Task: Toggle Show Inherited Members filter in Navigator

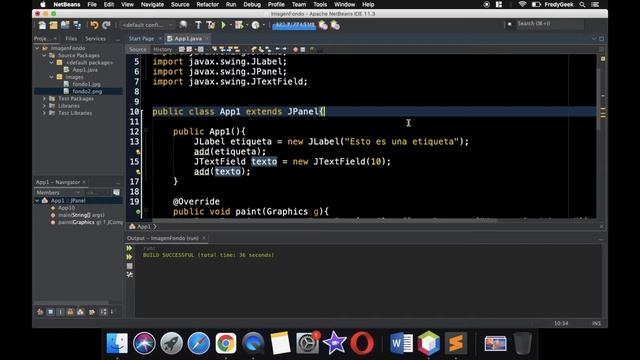Action: click(x=40, y=312)
